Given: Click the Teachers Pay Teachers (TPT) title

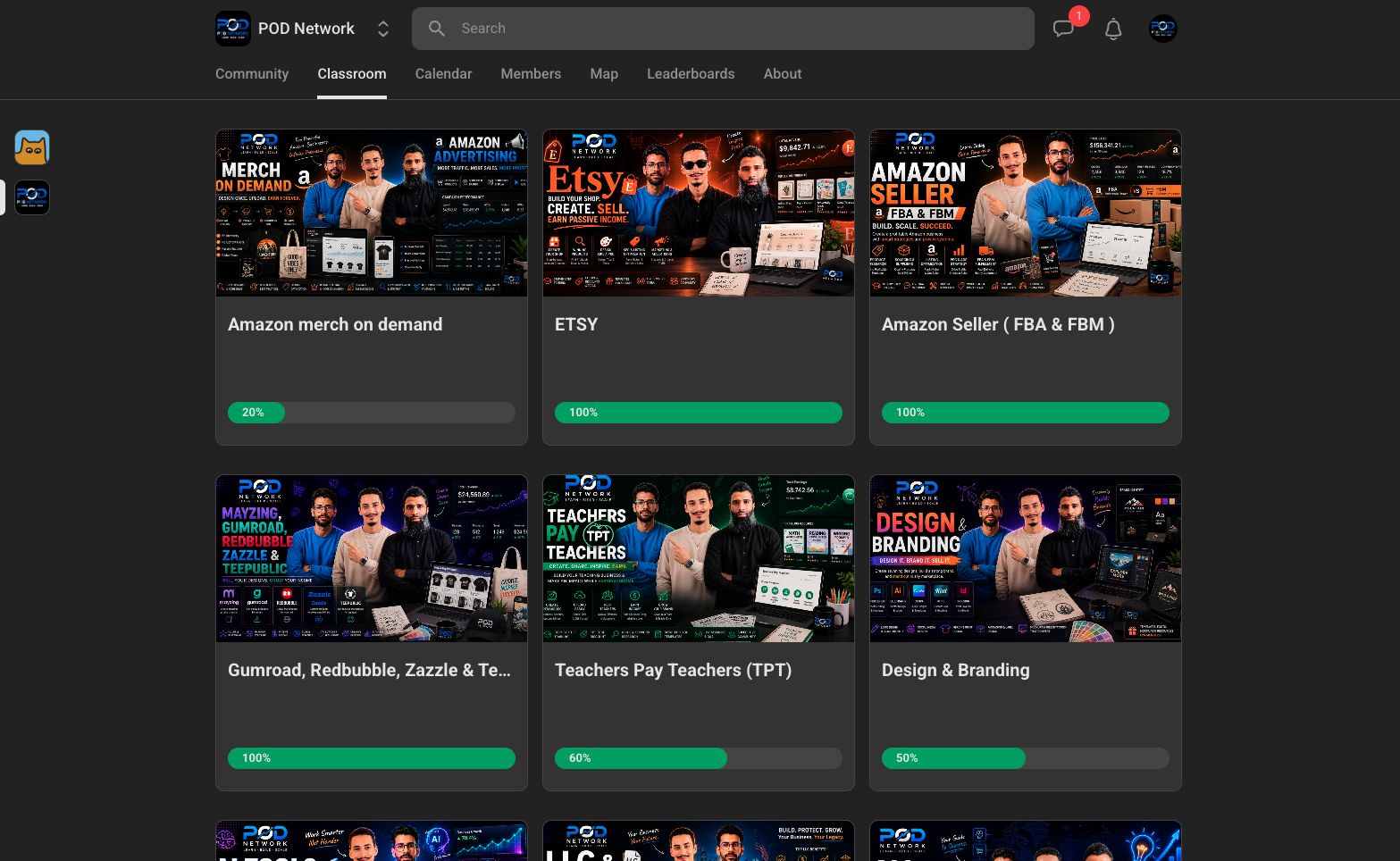Looking at the screenshot, I should click(x=674, y=670).
